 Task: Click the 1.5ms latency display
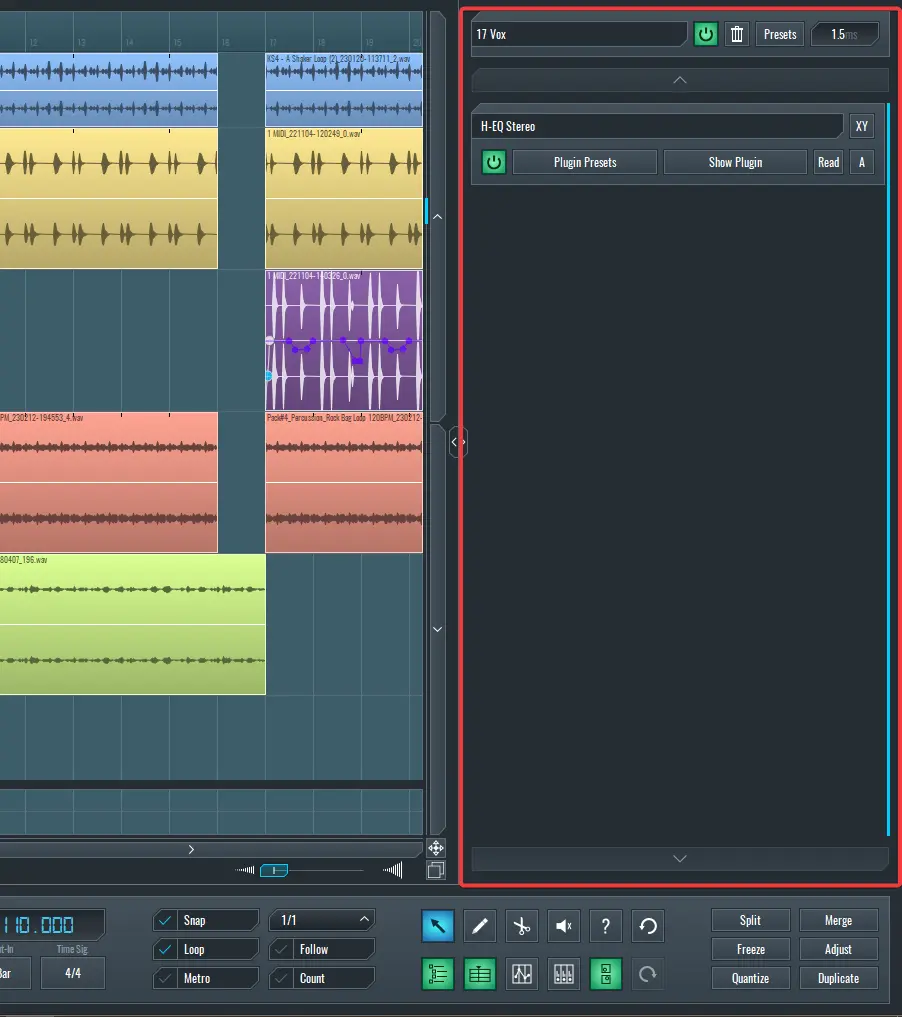coord(845,34)
